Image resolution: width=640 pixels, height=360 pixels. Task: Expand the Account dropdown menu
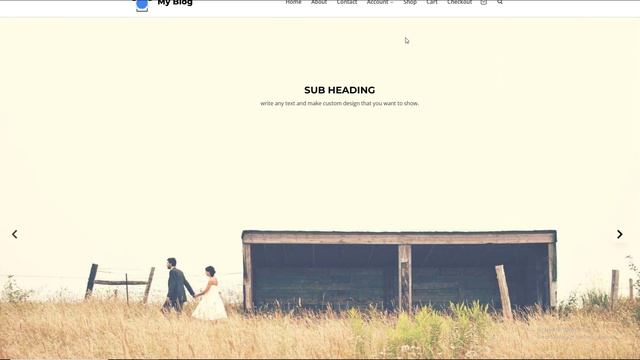coord(380,2)
